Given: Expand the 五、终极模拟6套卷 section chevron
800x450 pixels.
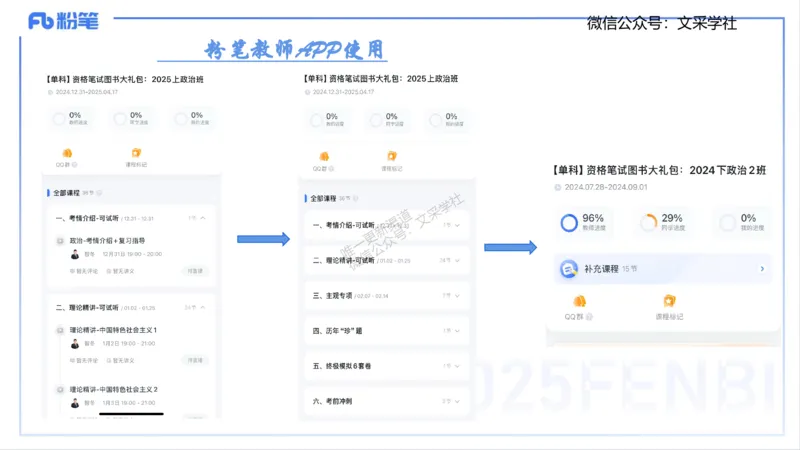Looking at the screenshot, I should (x=457, y=366).
